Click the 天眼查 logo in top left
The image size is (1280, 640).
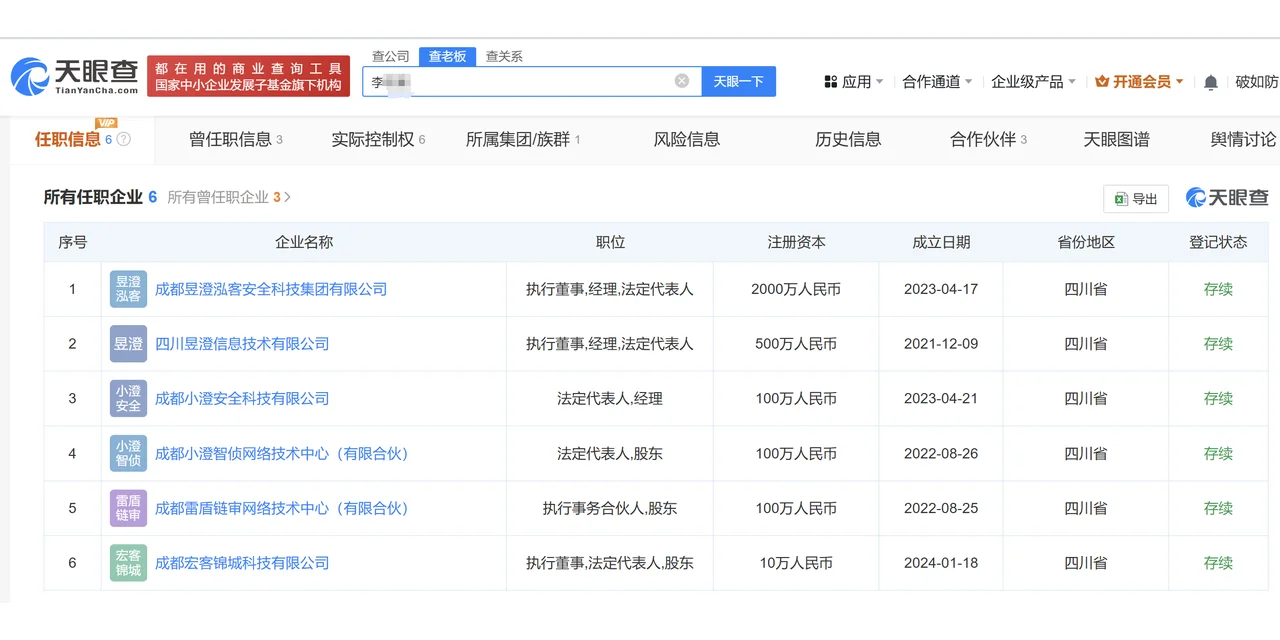tap(70, 75)
